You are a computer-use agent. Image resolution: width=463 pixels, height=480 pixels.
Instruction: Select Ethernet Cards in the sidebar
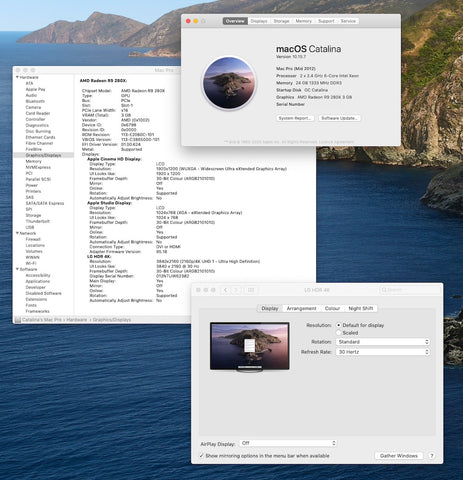[x=40, y=137]
